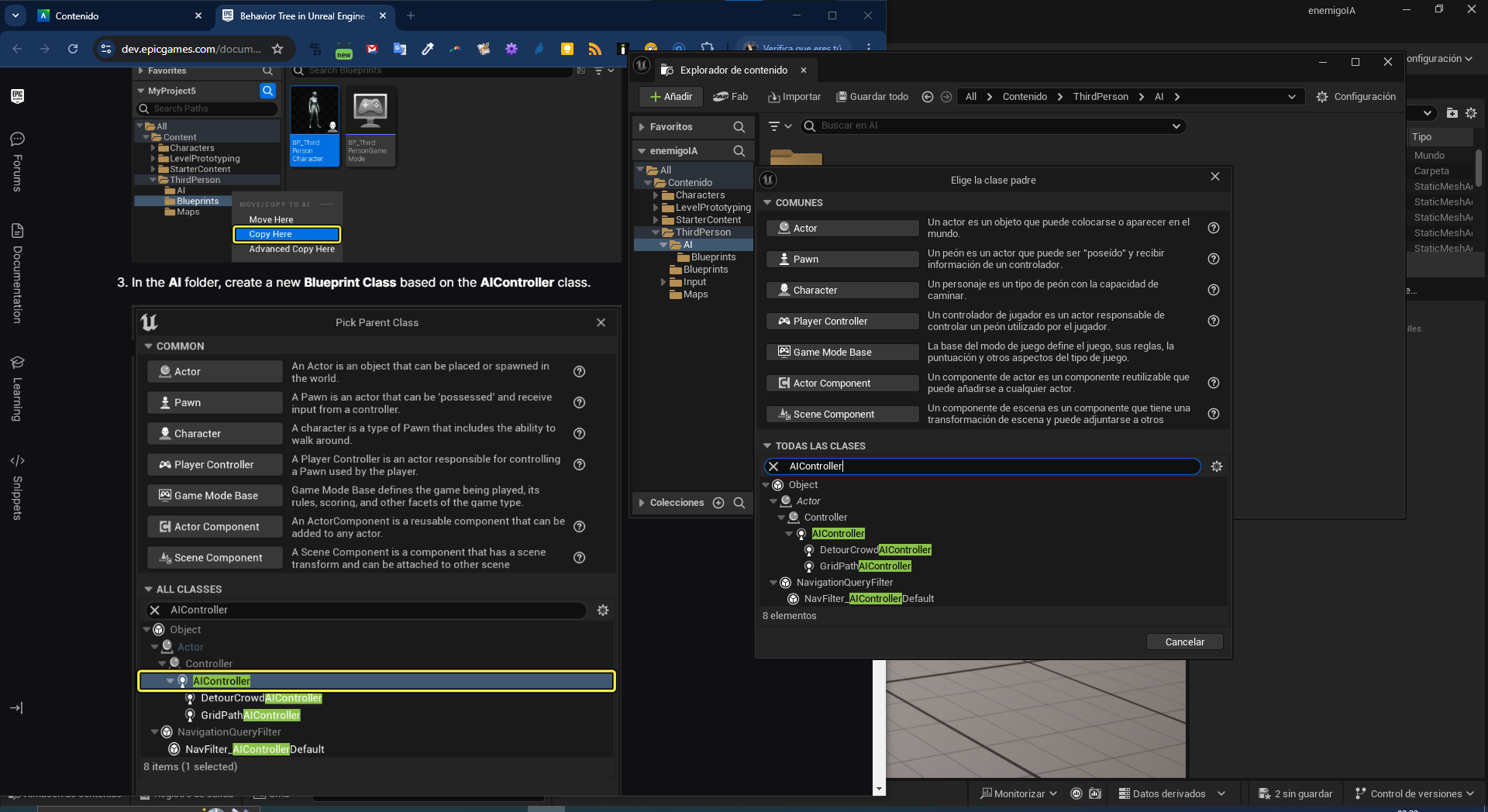Click Contenido in the breadcrumb path
Screen dimensions: 1488x812
[1025, 97]
